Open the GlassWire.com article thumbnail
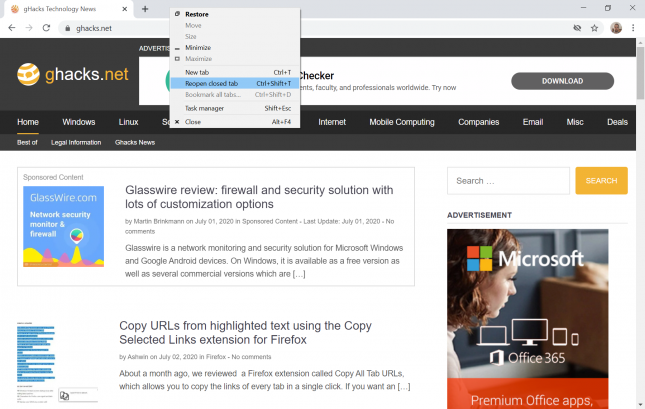Image resolution: width=645 pixels, height=409 pixels. tap(63, 227)
